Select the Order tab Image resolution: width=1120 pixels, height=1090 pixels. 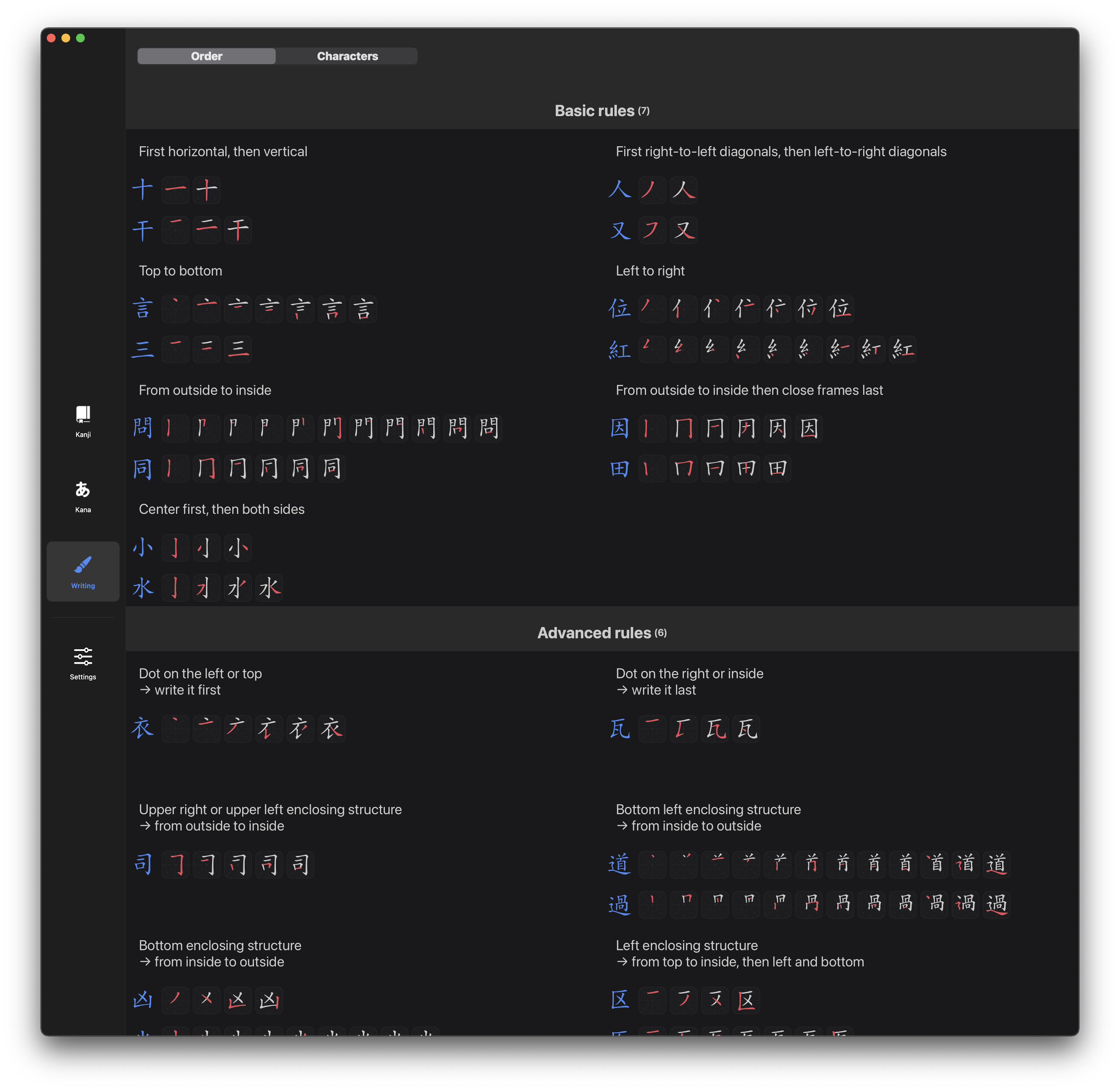(x=206, y=56)
